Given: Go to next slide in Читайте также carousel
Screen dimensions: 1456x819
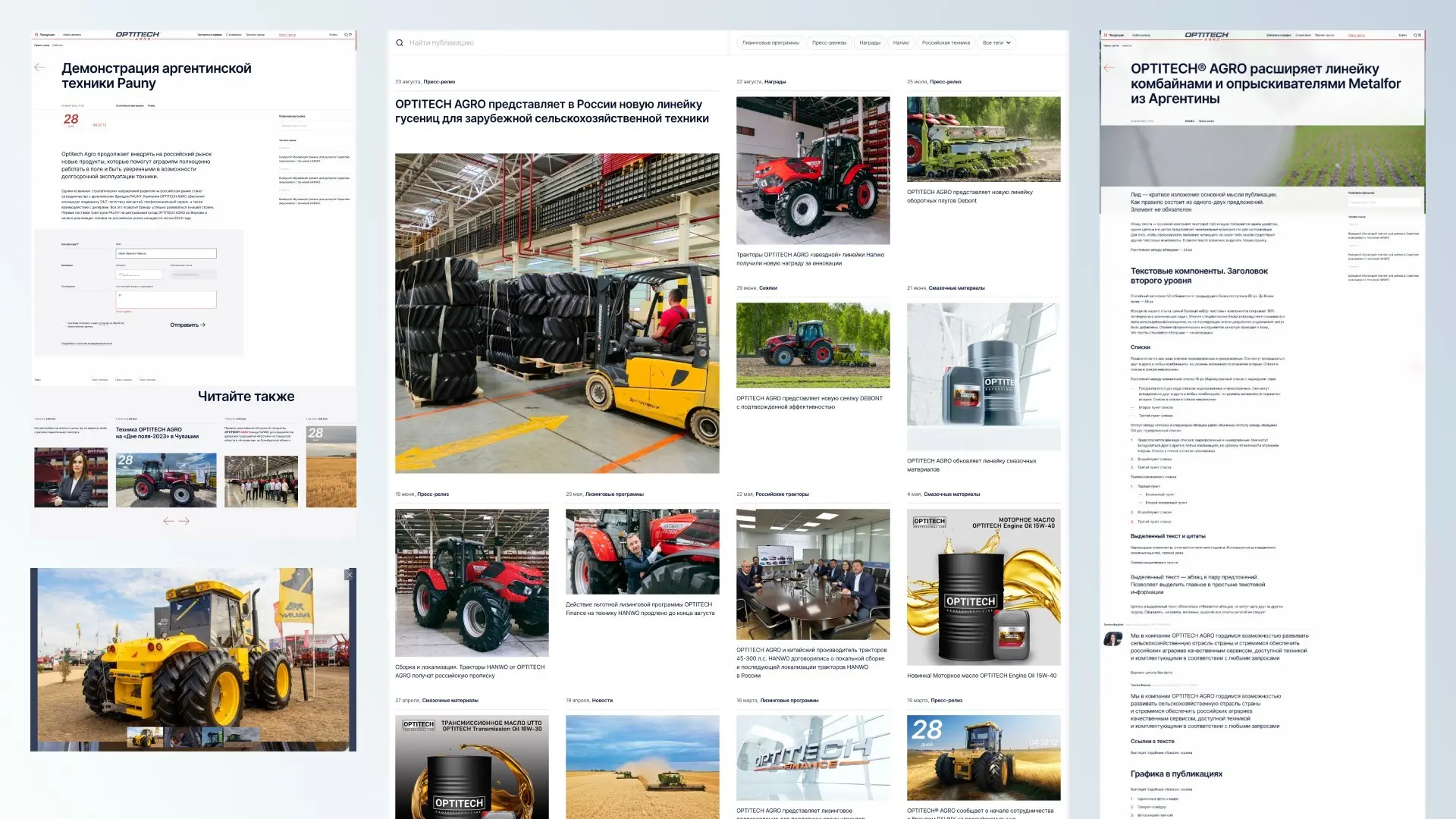Looking at the screenshot, I should (184, 521).
